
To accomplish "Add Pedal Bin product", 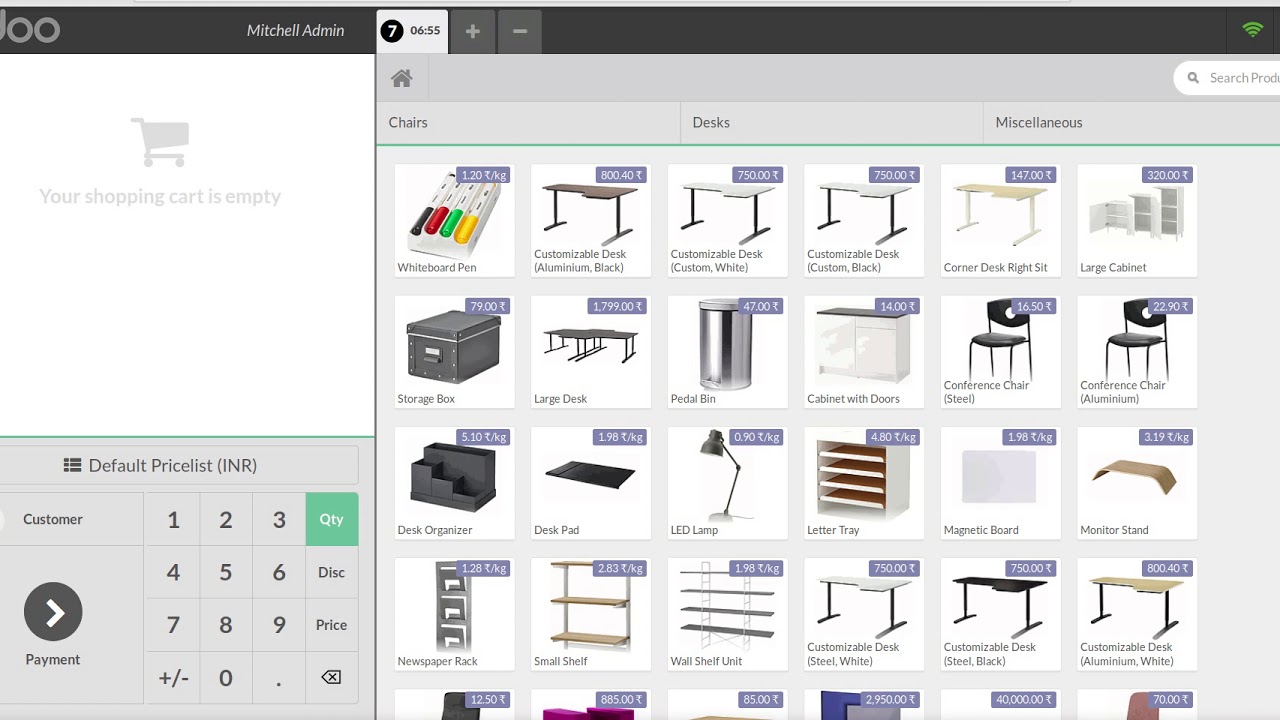I will click(x=727, y=352).
